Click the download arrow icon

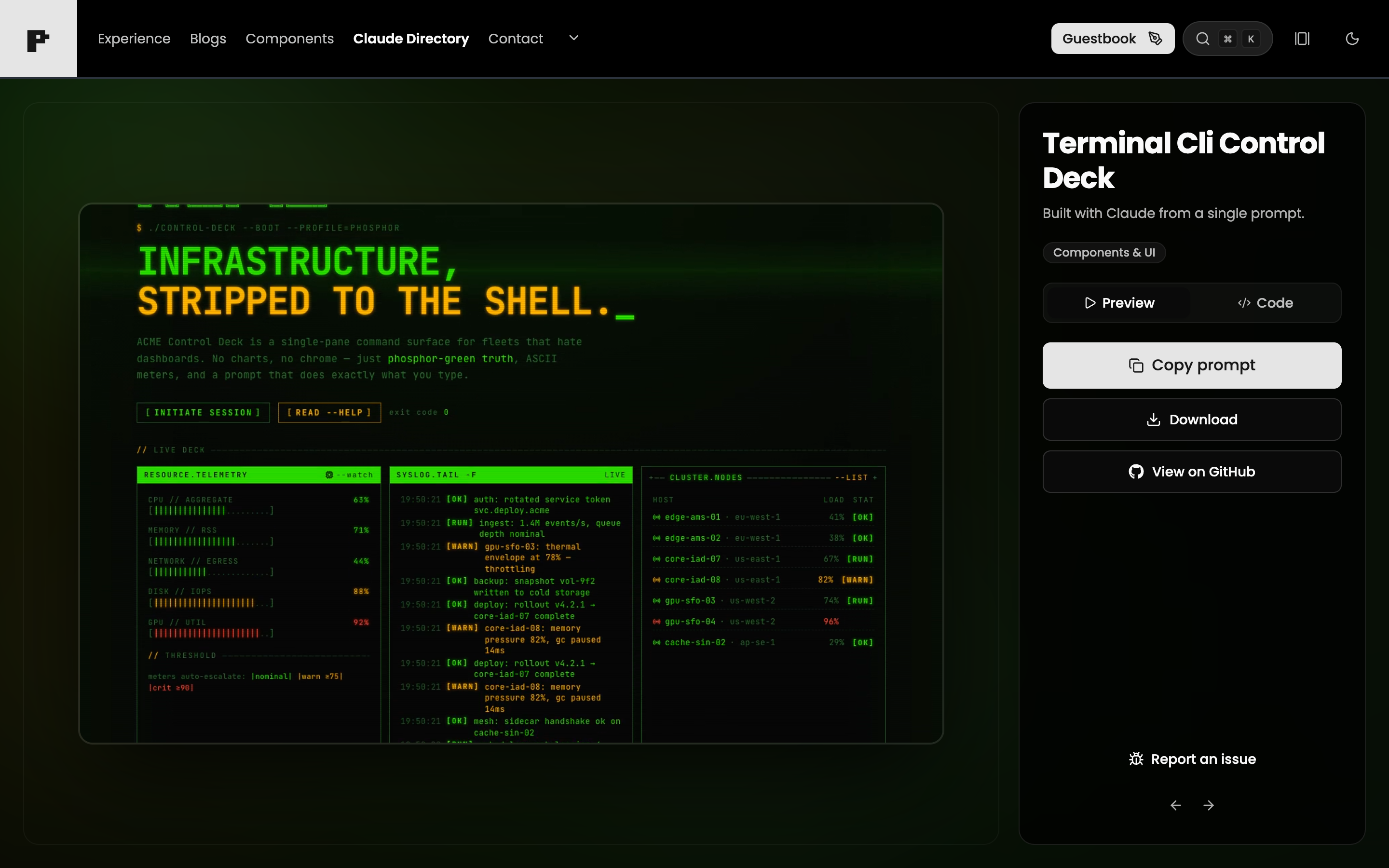click(1153, 420)
